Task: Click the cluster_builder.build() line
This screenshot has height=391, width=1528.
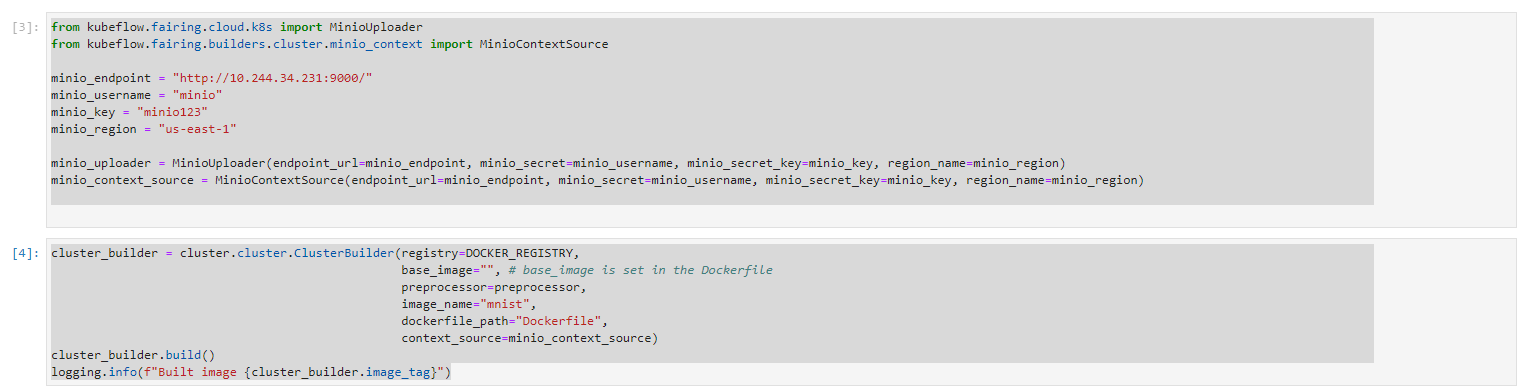Action: [x=133, y=355]
